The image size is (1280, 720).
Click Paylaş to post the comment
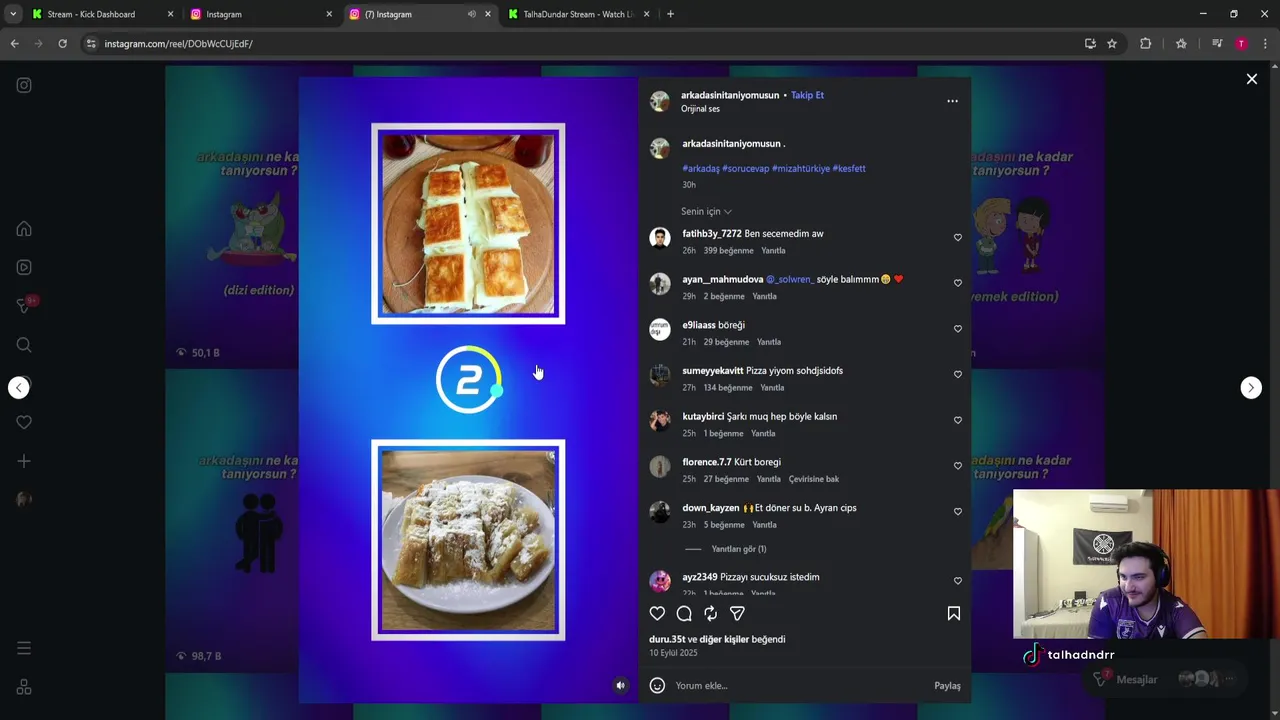point(947,686)
